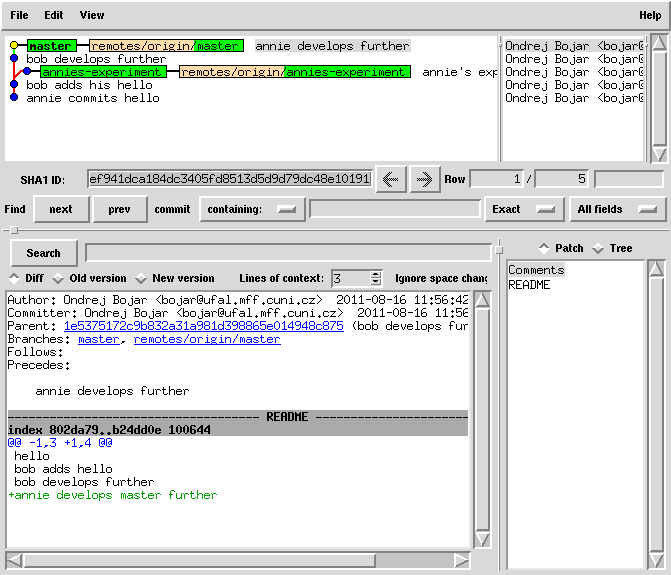Click the master branch label tag
Screen dimensions: 671x575
pyautogui.click(x=50, y=46)
